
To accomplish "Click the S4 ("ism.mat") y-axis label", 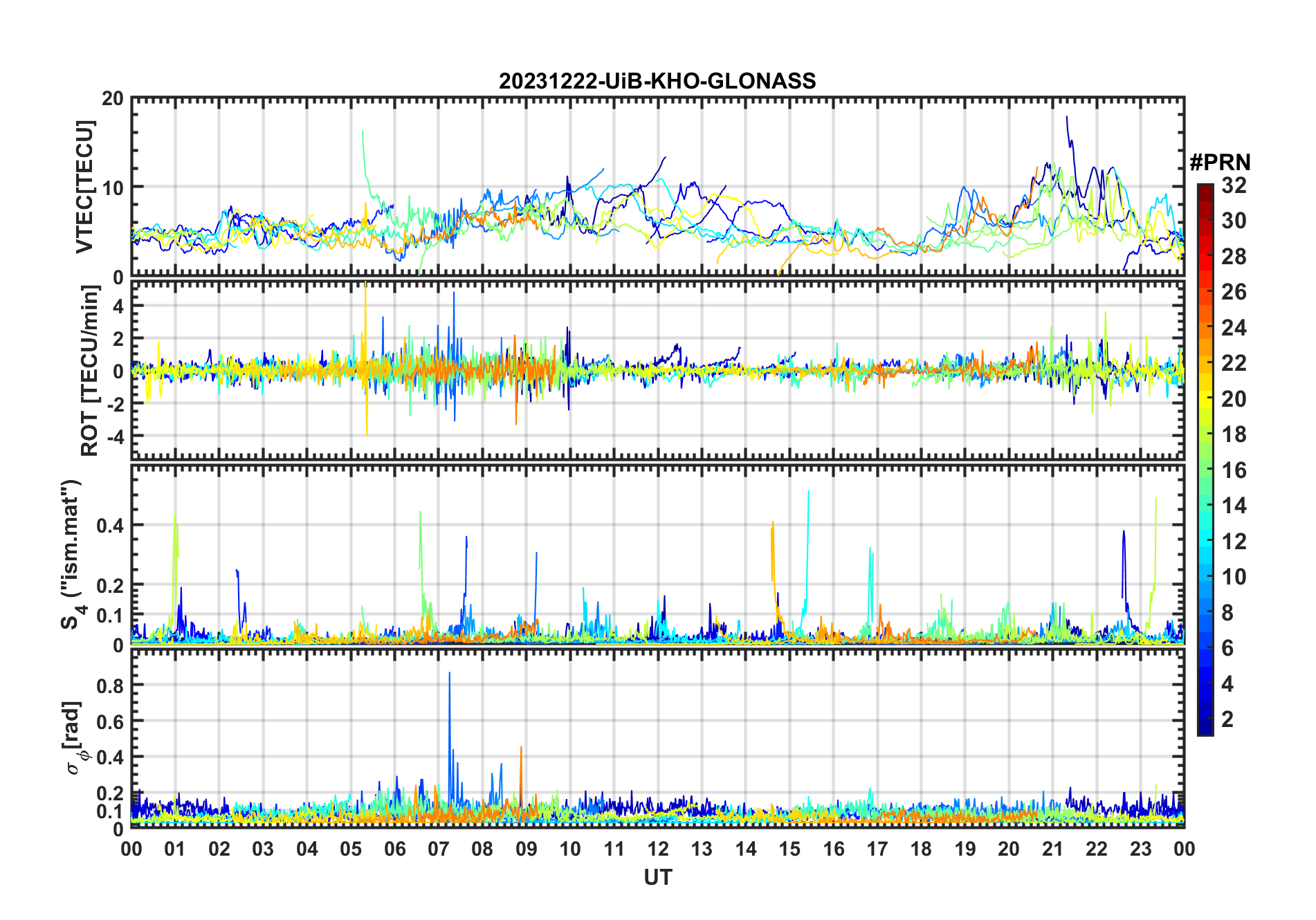I will click(x=72, y=554).
